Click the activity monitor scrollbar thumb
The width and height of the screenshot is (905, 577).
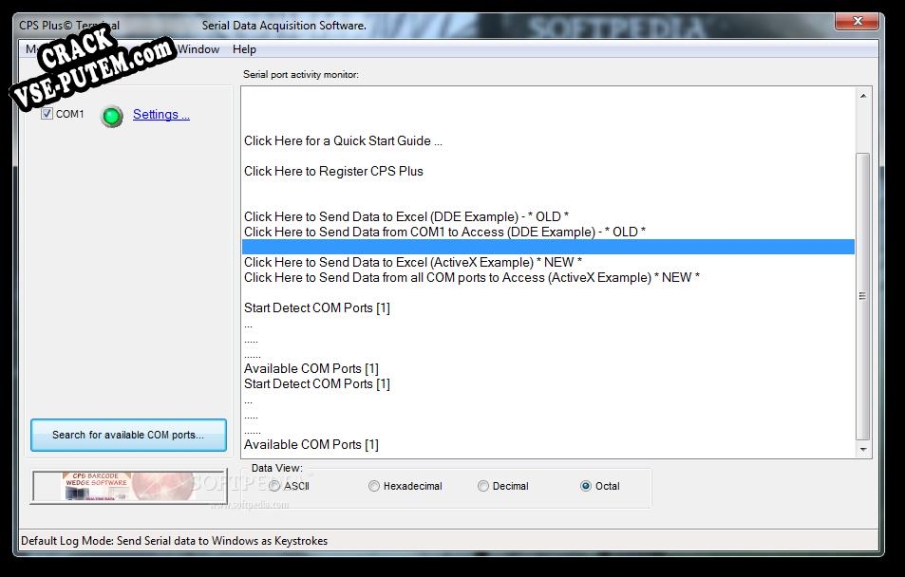pos(863,297)
